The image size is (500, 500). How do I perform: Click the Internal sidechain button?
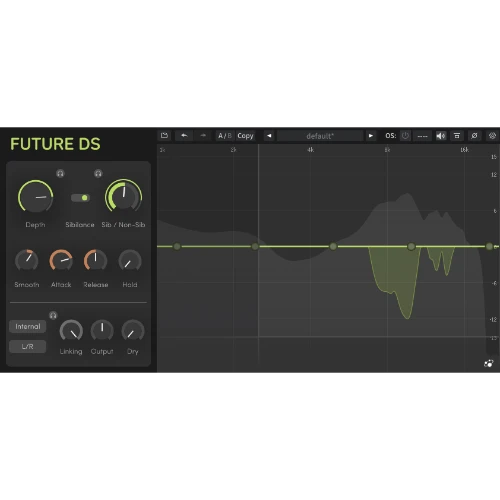click(x=28, y=326)
